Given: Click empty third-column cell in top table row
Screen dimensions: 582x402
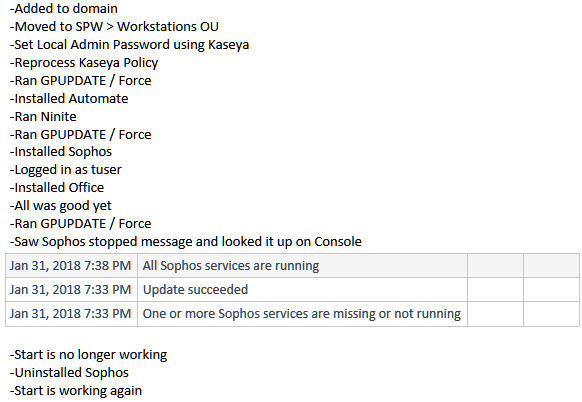Looking at the screenshot, I should click(x=495, y=266).
